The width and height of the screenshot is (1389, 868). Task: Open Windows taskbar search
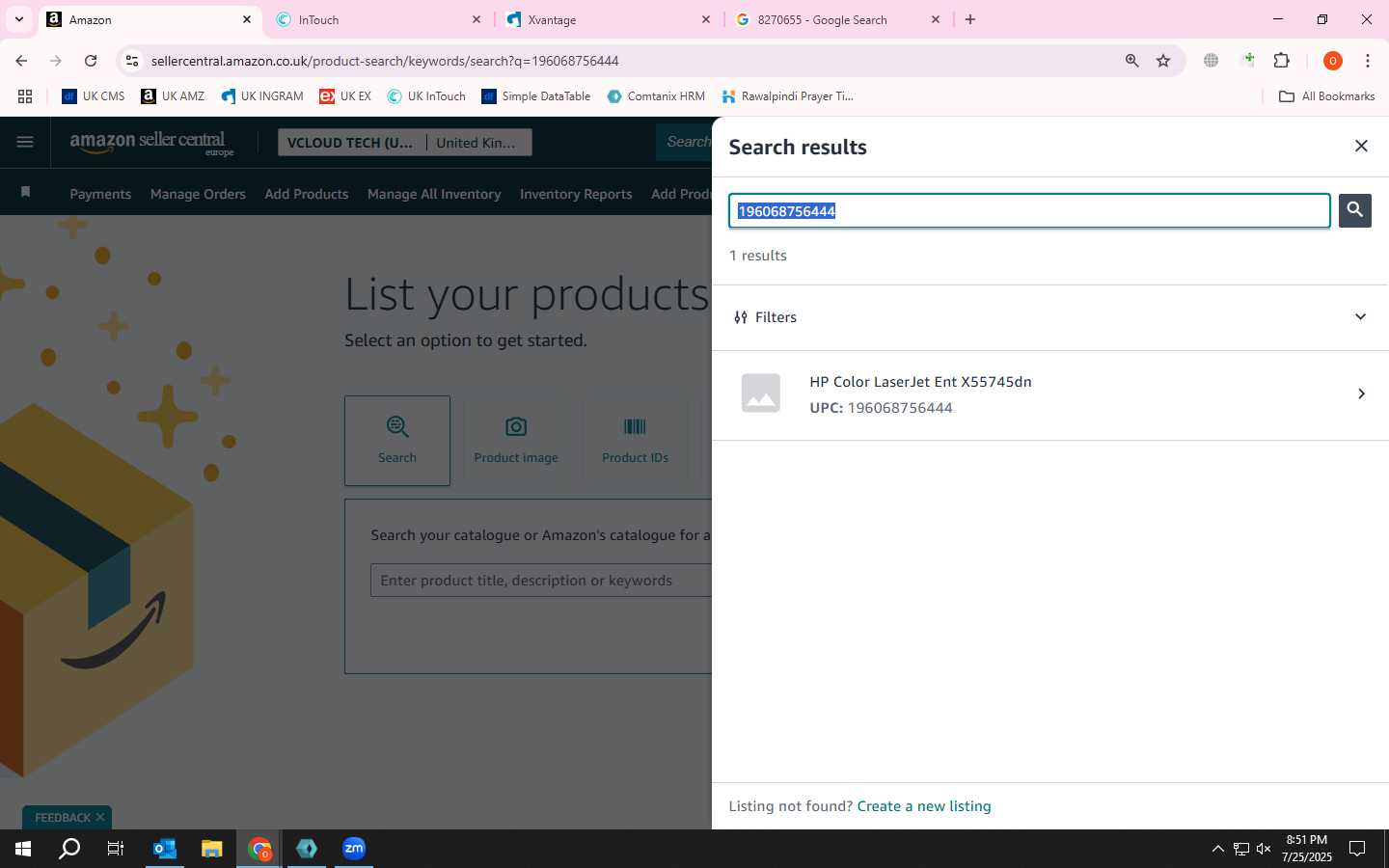click(69, 849)
